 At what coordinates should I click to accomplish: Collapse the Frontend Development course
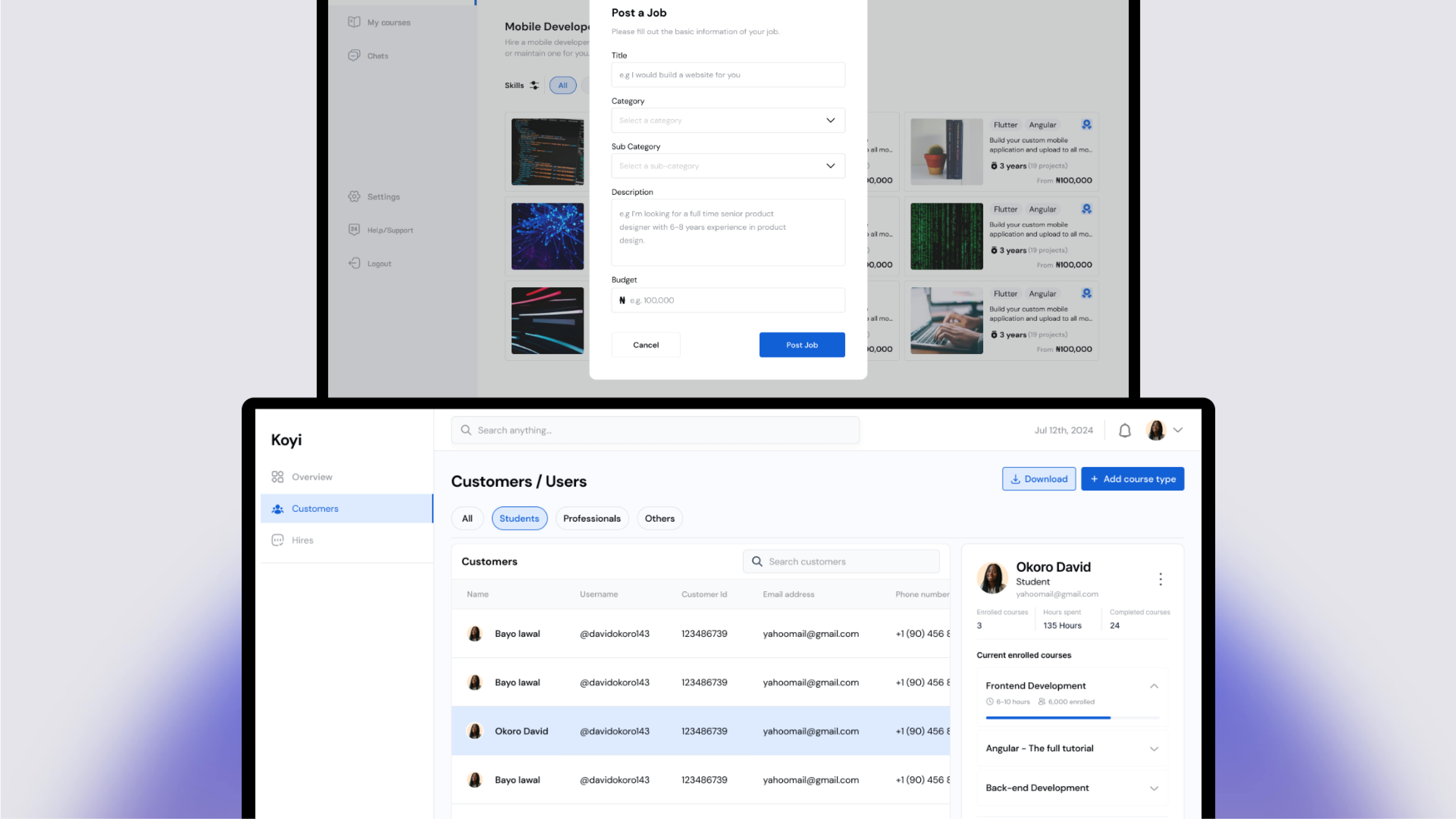(1154, 686)
